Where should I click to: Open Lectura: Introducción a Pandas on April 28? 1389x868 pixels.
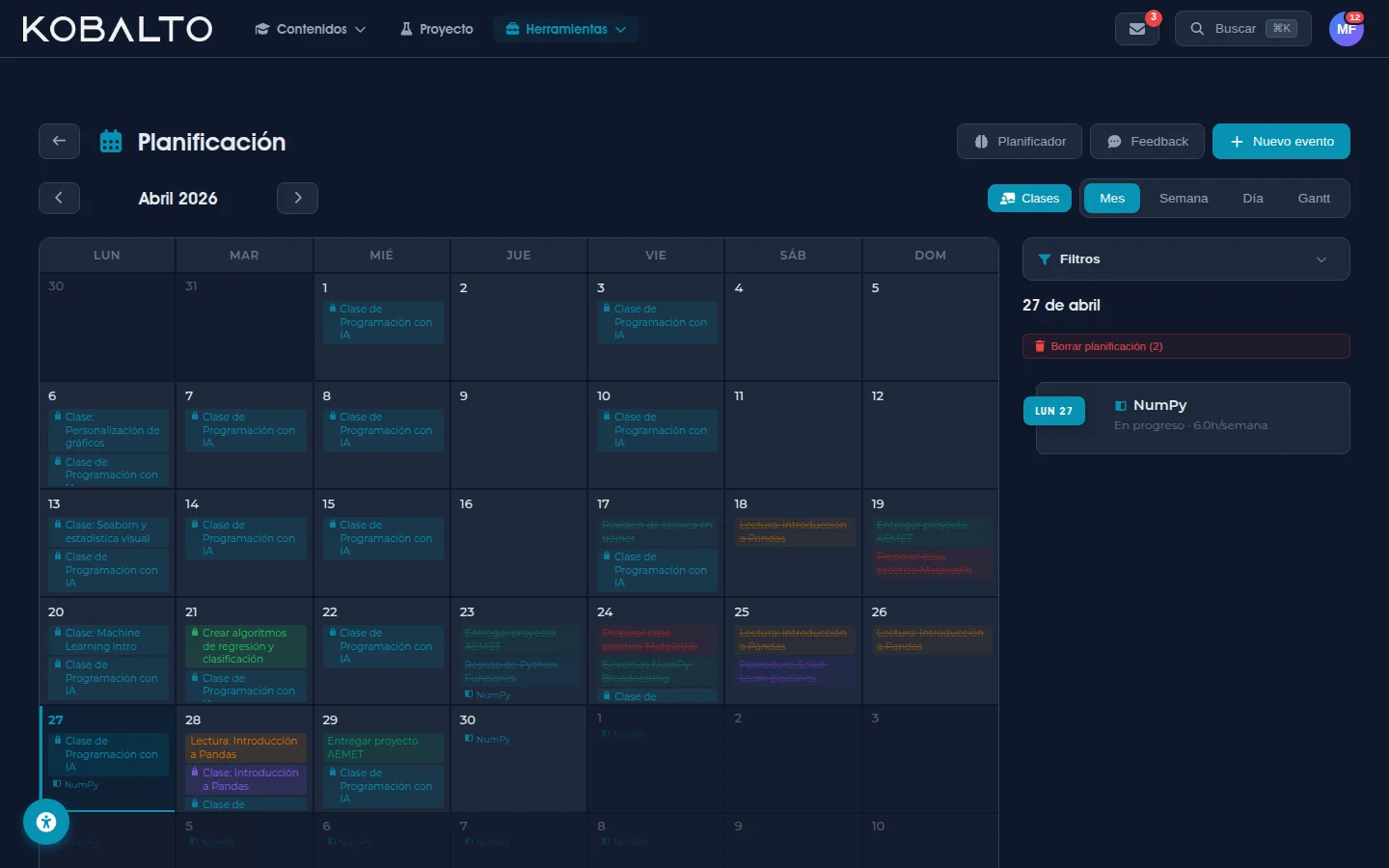pos(246,748)
